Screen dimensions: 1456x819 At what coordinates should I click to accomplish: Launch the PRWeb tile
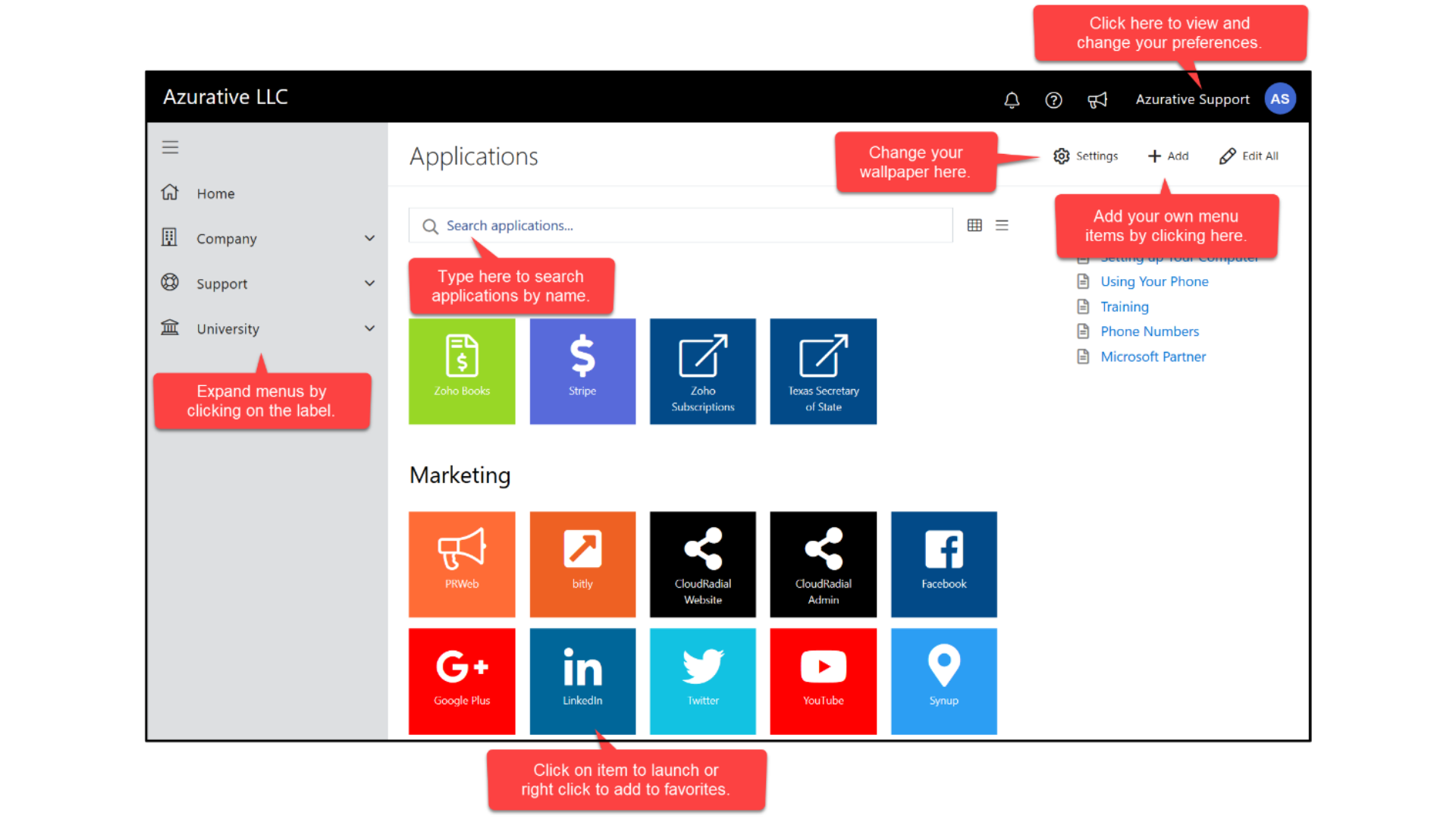click(462, 564)
